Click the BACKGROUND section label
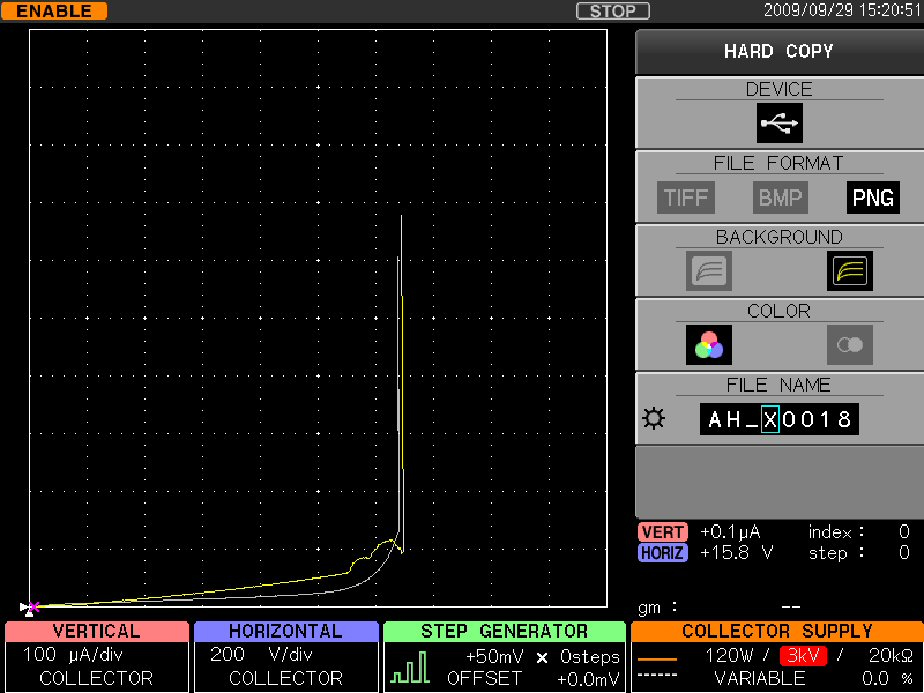The image size is (924, 693). 779,237
